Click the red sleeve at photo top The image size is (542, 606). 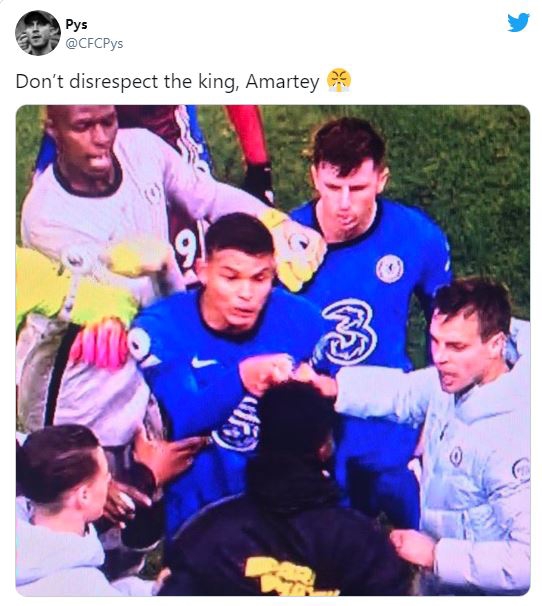click(248, 134)
